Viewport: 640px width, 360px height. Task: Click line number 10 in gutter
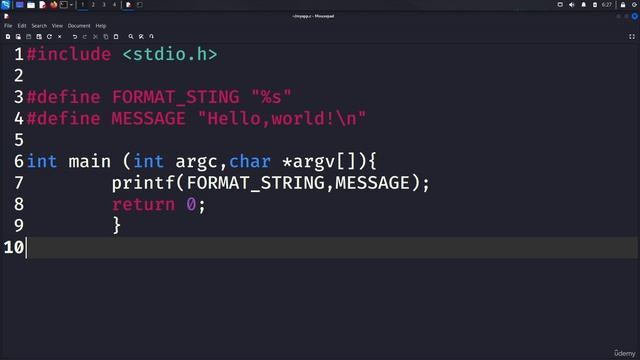(x=13, y=247)
